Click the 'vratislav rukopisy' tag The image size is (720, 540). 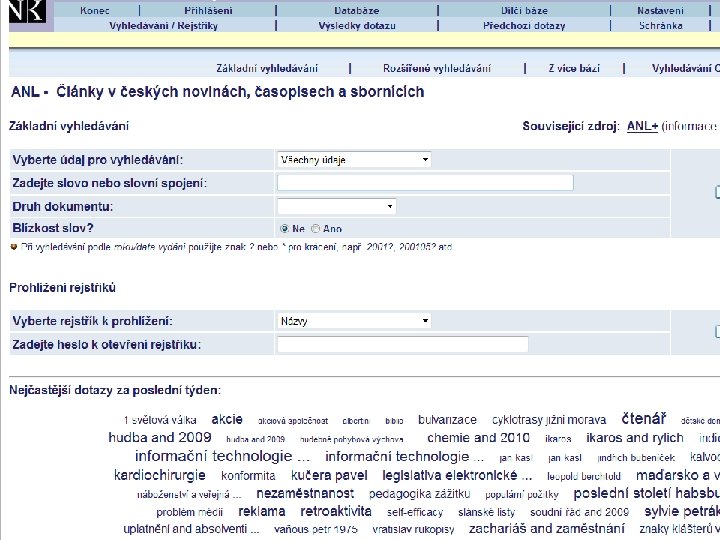(413, 529)
